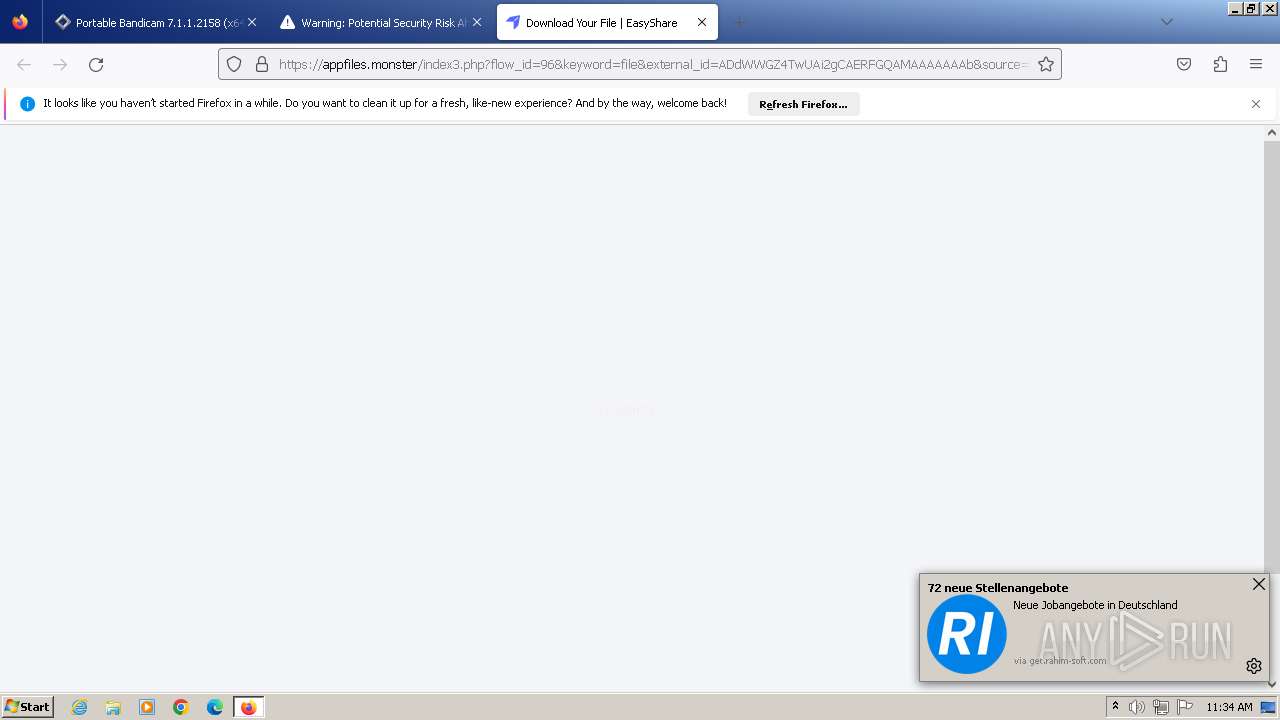The width and height of the screenshot is (1280, 720).
Task: Open notification settings gear icon
Action: pyautogui.click(x=1254, y=666)
